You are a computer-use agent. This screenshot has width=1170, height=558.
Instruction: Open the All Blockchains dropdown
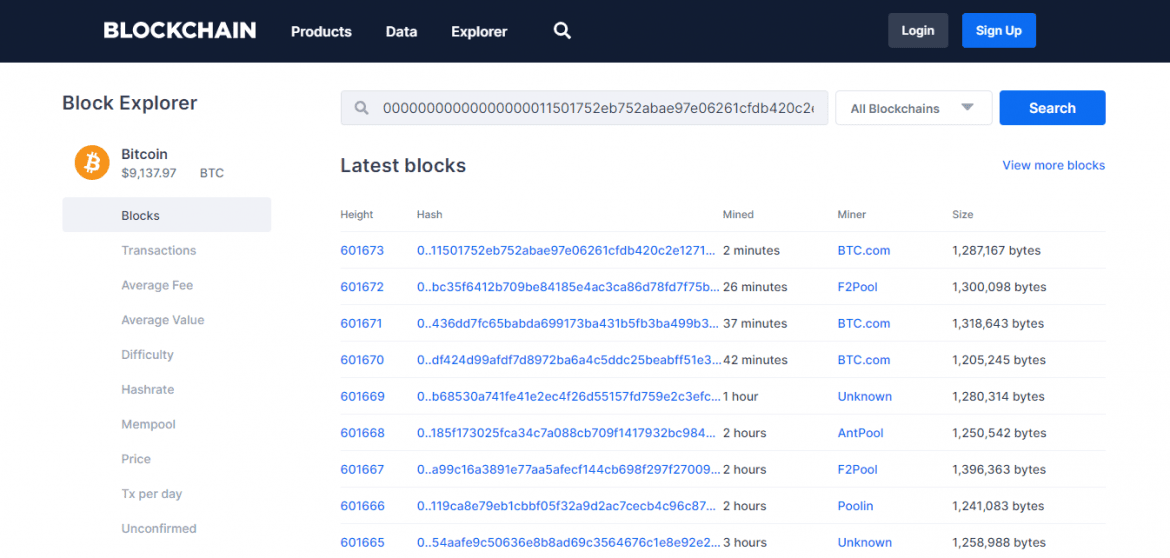tap(912, 108)
